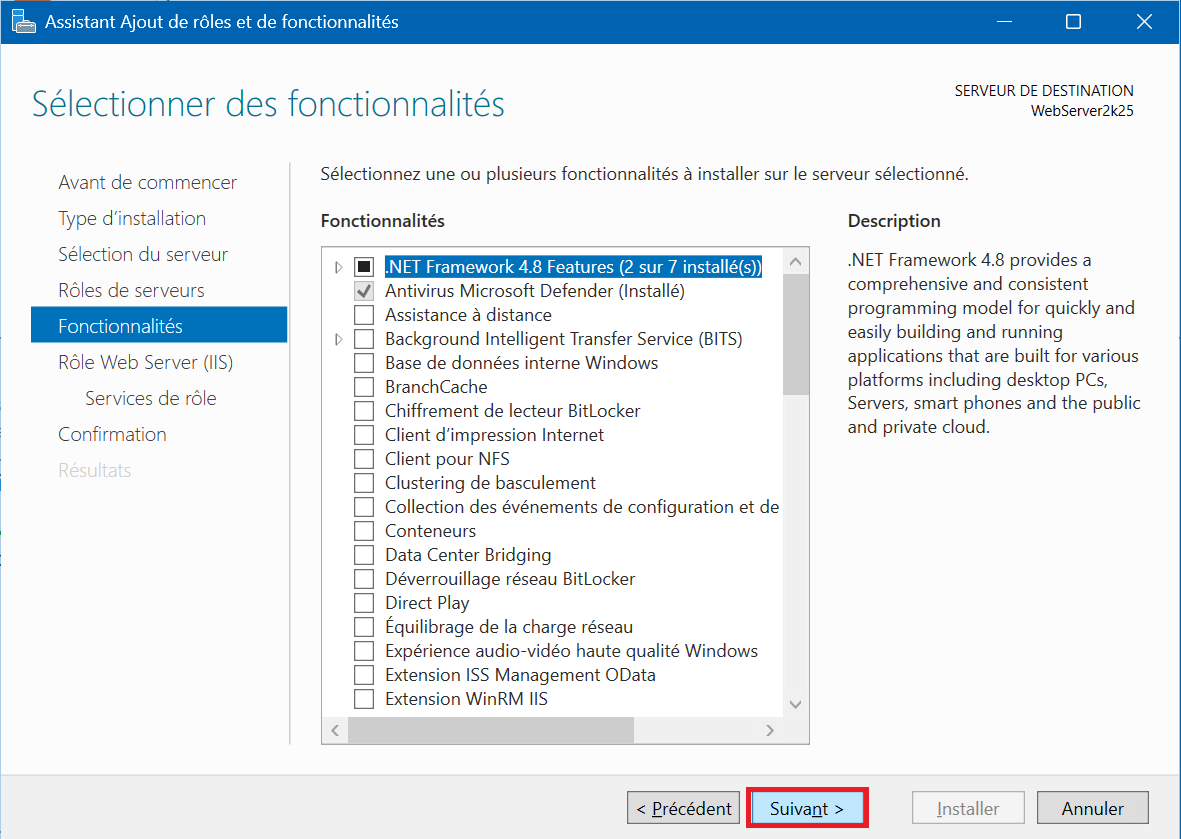Check the BranchCache feature box
The image size is (1181, 839).
(364, 387)
